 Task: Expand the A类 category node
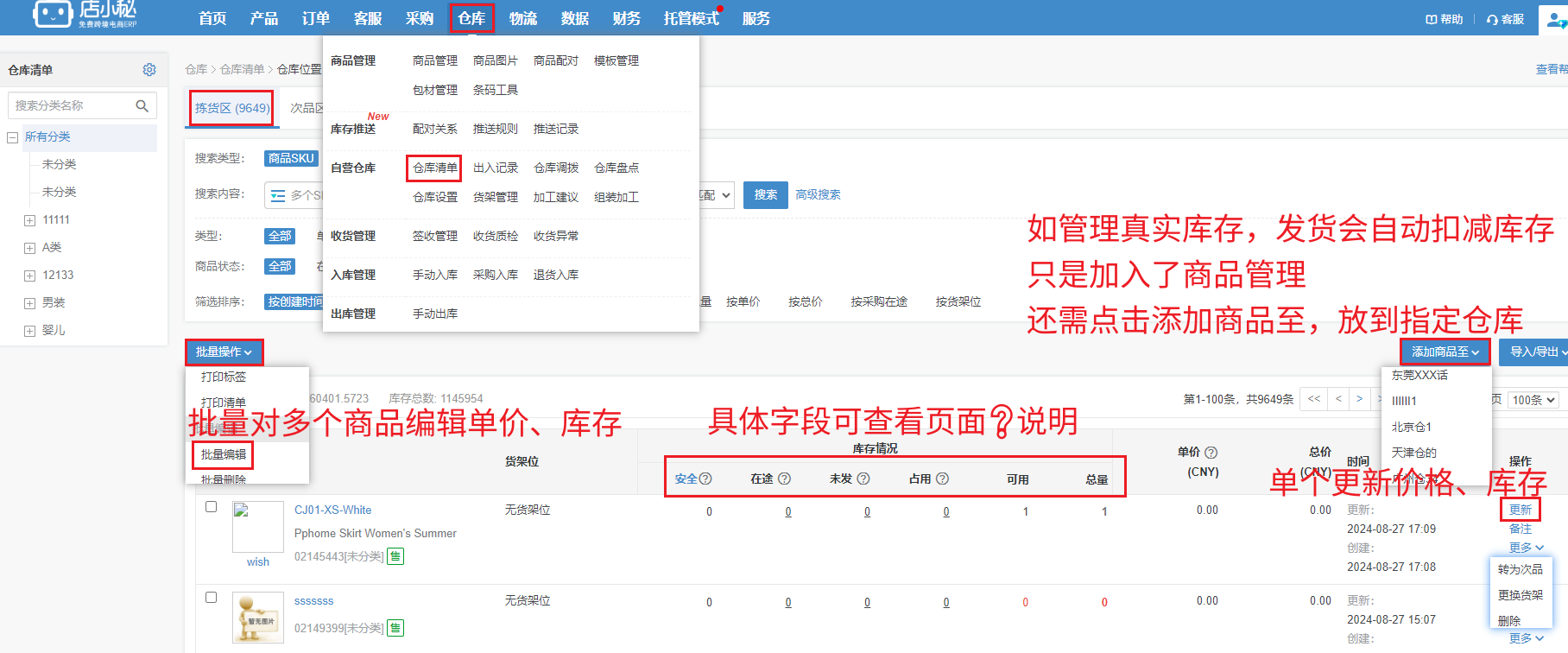pyautogui.click(x=29, y=248)
